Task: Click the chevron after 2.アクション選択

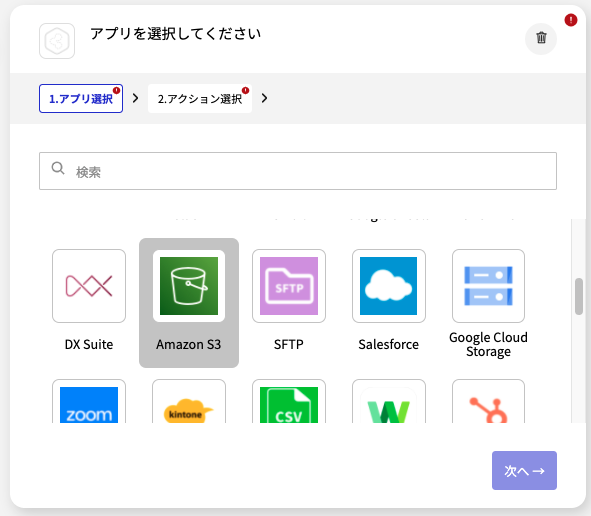Action: [x=265, y=98]
